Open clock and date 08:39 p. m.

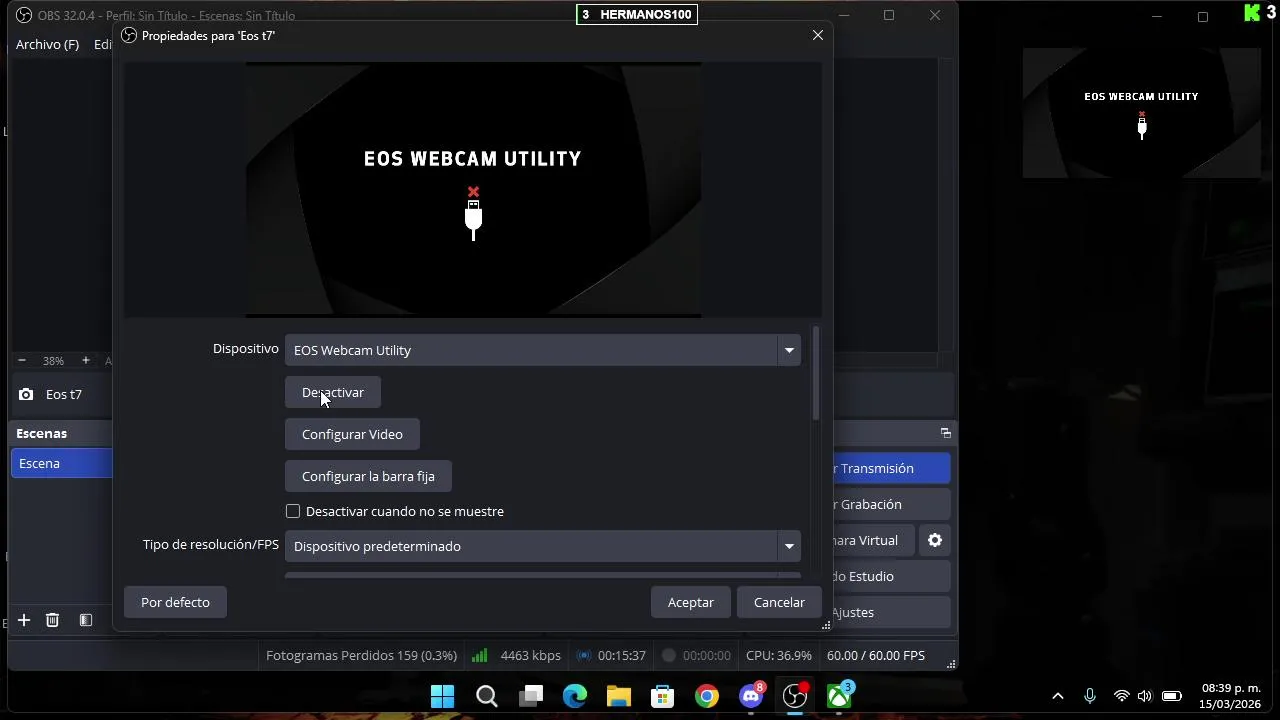coord(1230,696)
